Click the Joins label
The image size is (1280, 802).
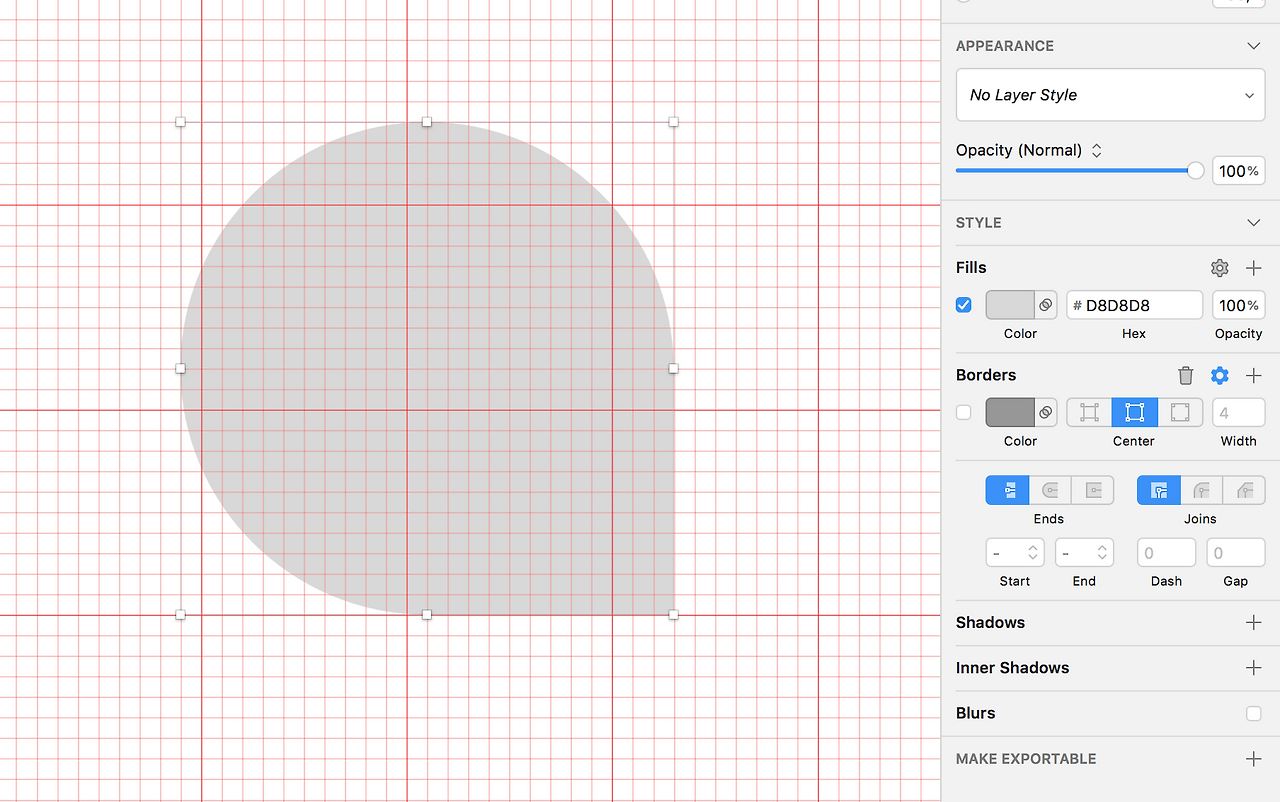[x=1200, y=519]
